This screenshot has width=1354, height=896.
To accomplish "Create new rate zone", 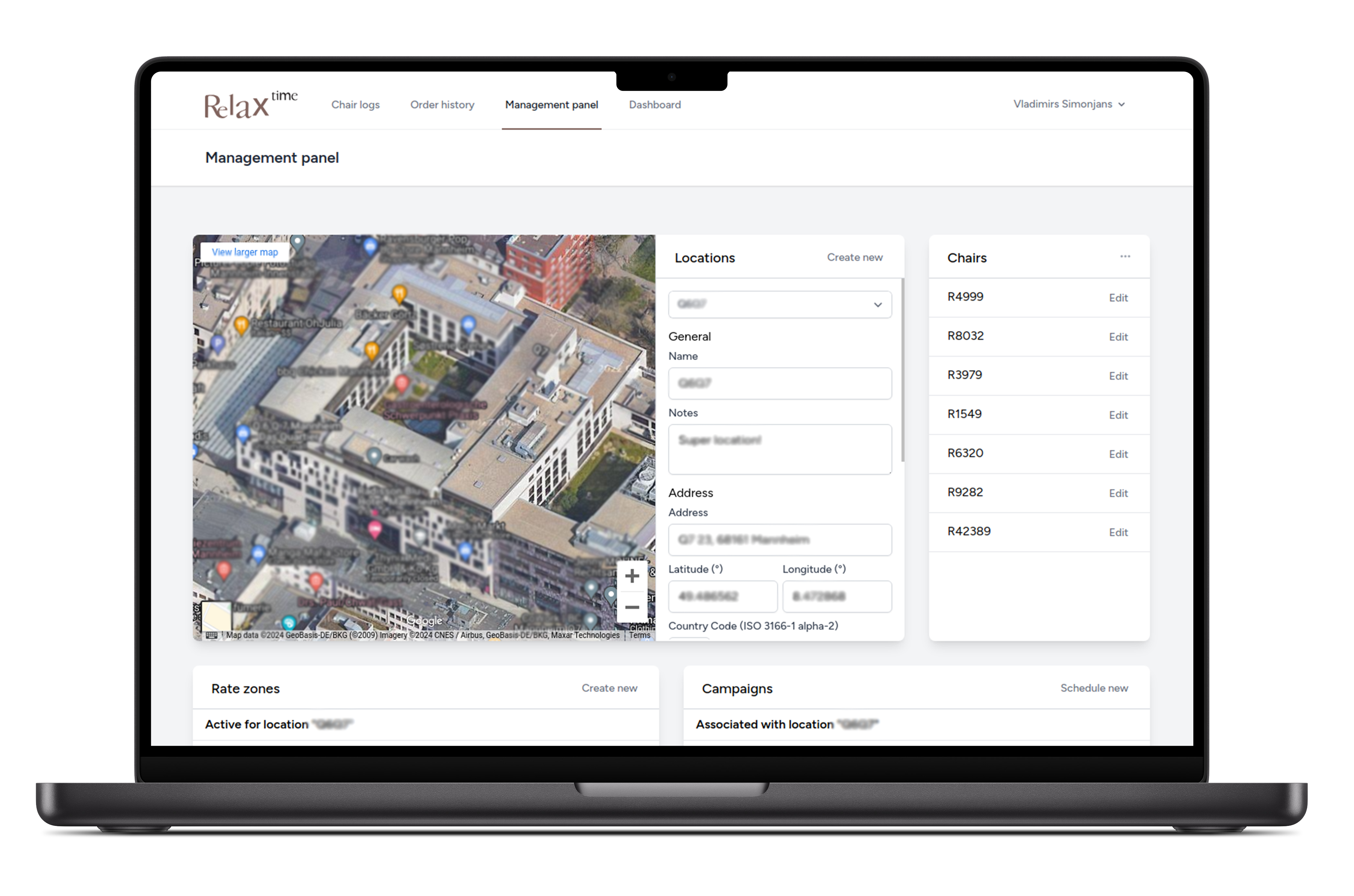I will click(609, 688).
